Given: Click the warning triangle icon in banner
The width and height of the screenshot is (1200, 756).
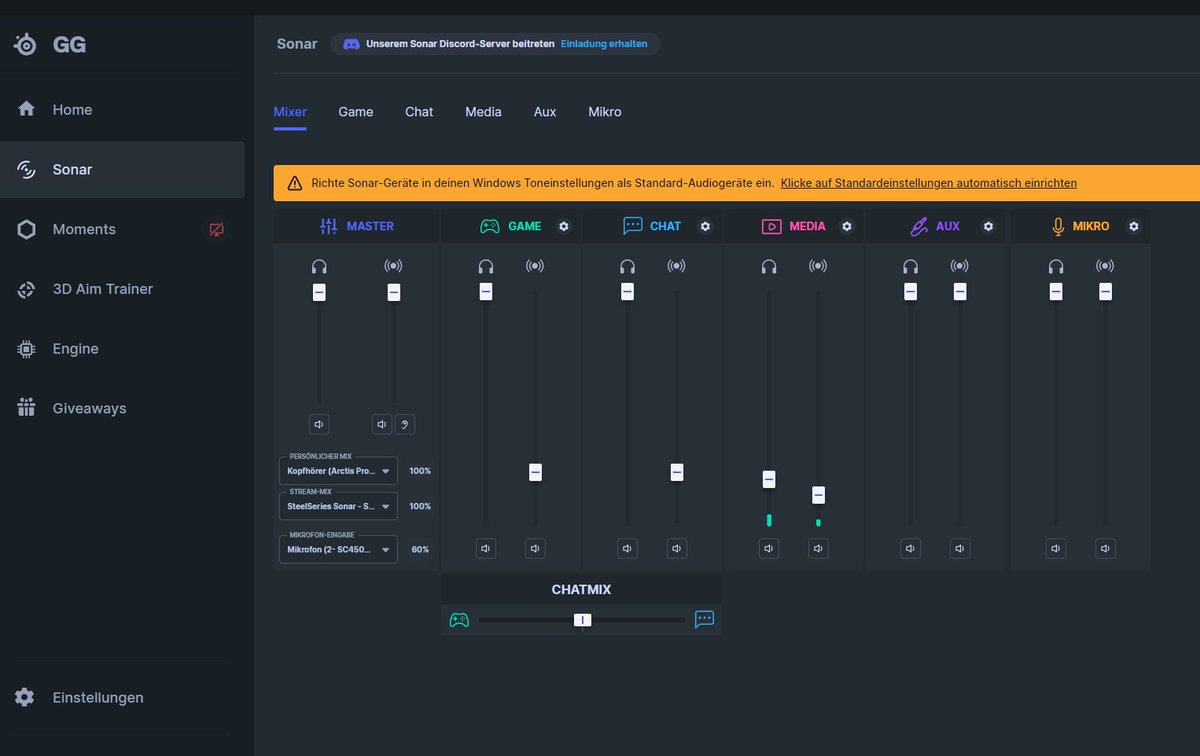Looking at the screenshot, I should click(295, 183).
